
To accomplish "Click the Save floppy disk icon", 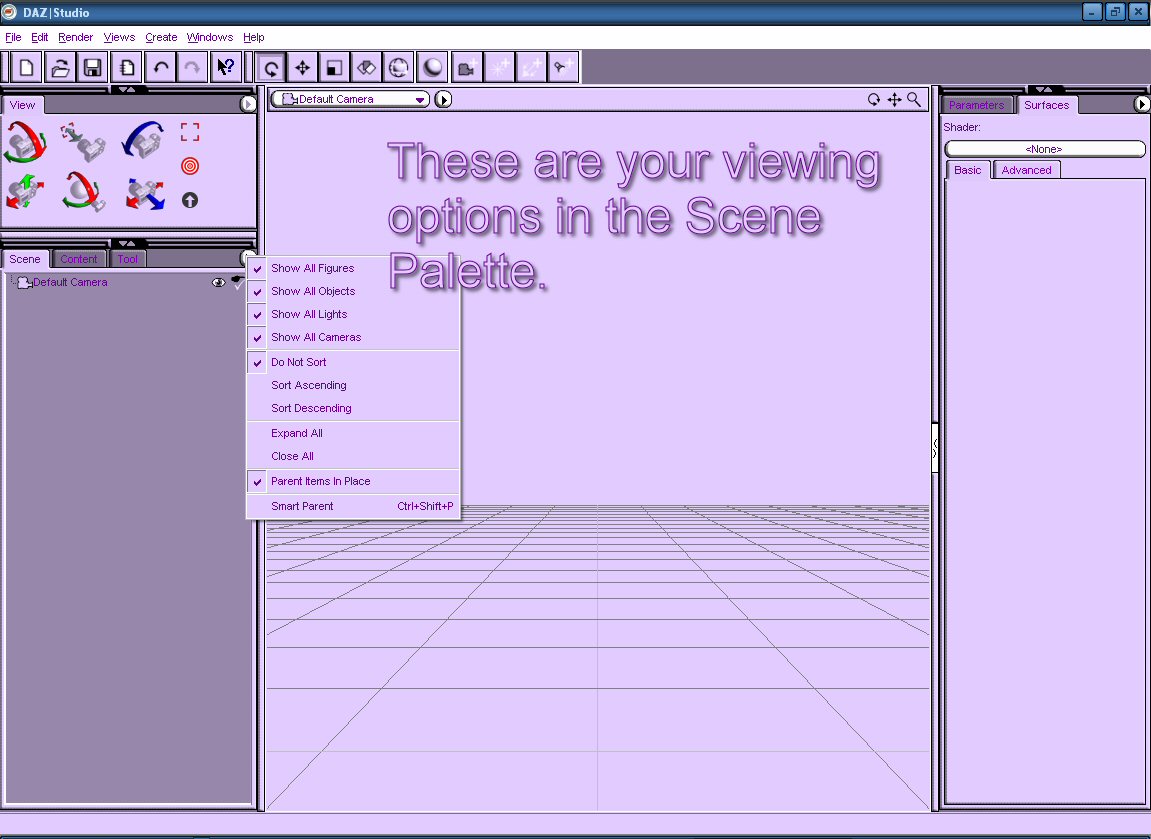I will tap(92, 68).
